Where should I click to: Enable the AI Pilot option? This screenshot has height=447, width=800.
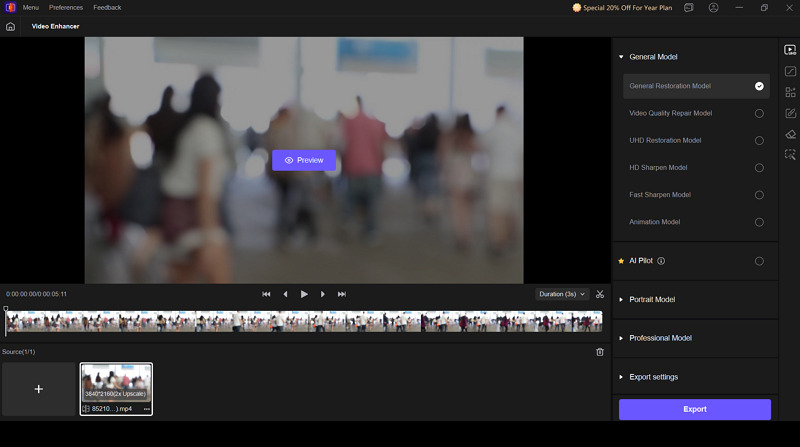point(759,261)
